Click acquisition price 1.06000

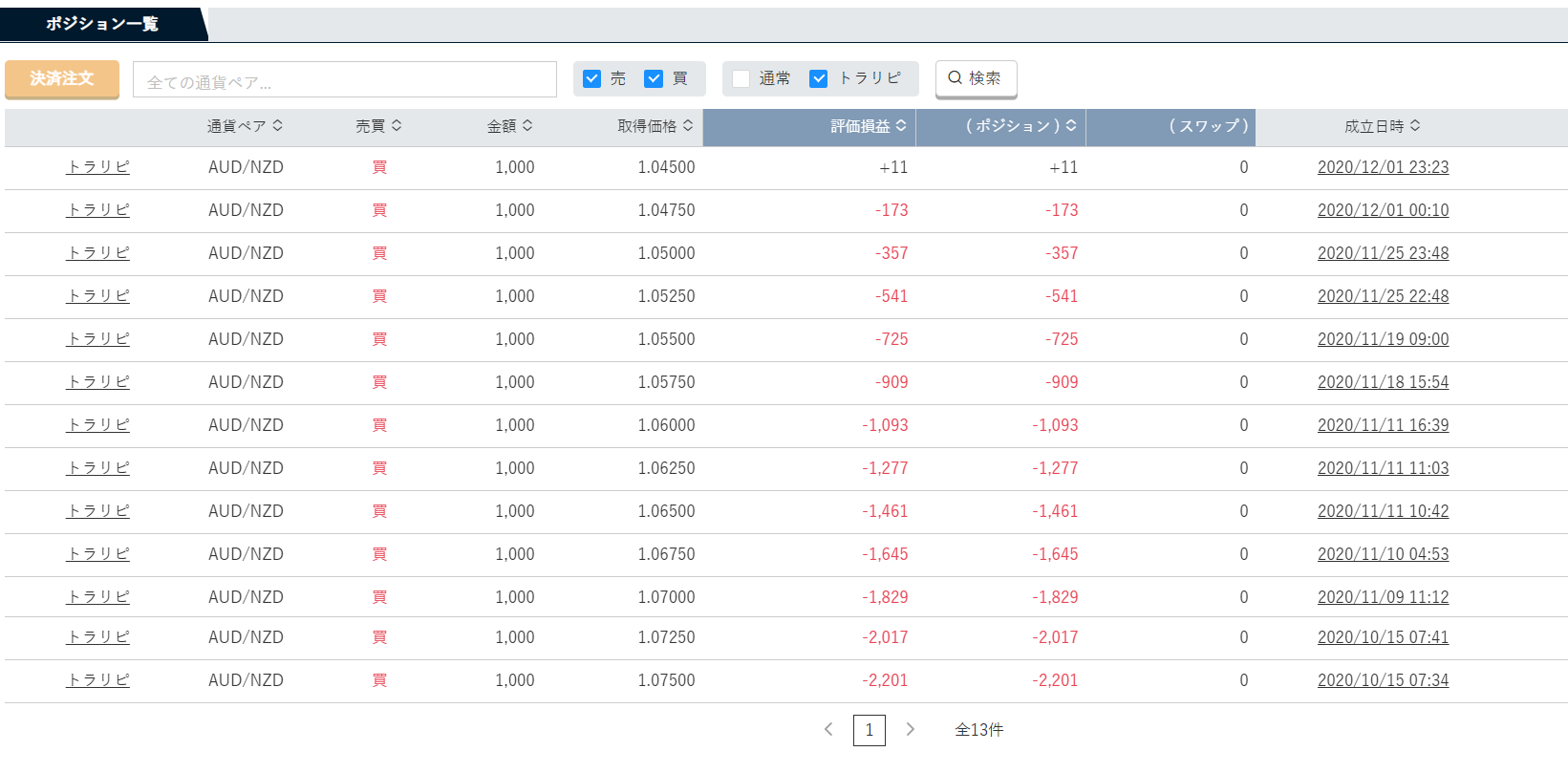coord(666,425)
